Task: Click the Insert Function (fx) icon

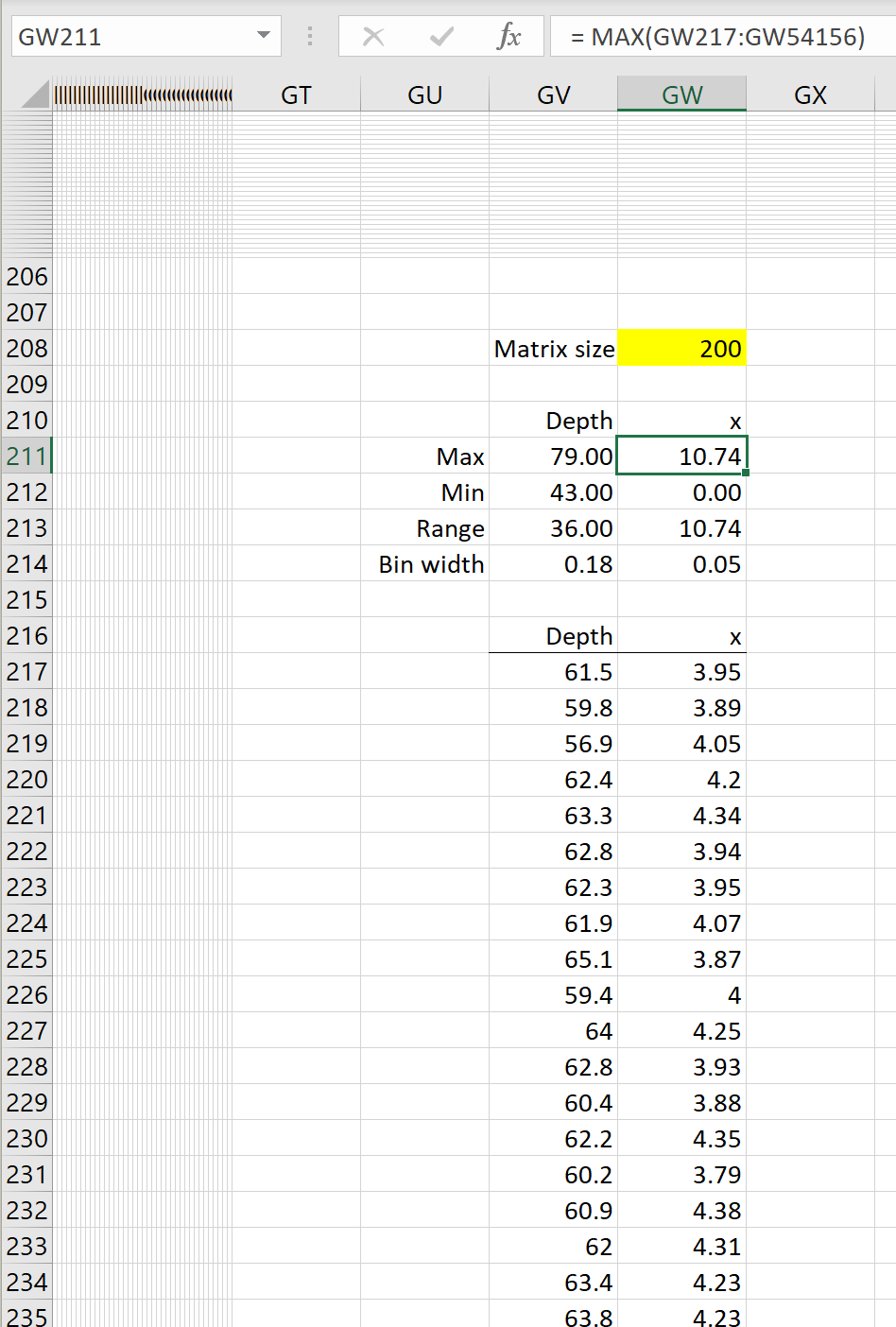Action: pos(510,37)
